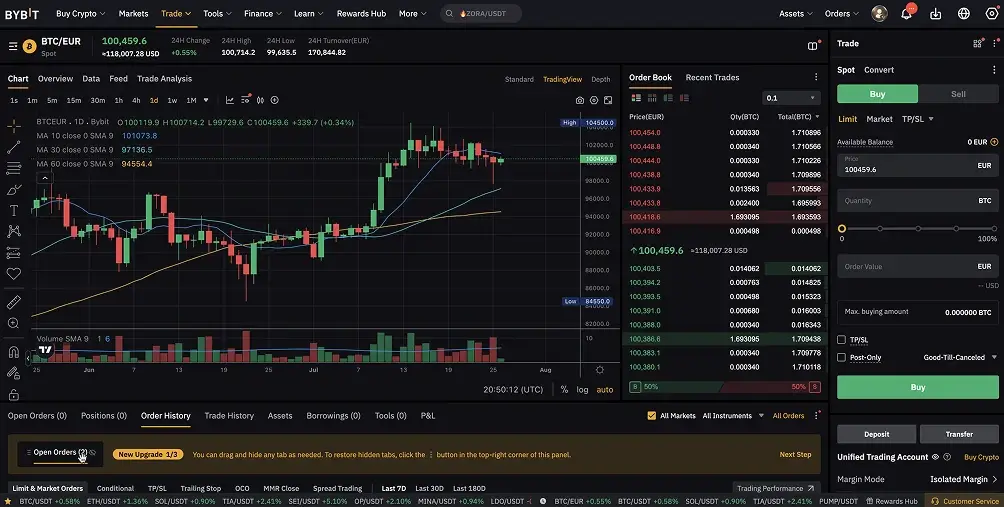Open Customer Service link
This screenshot has width=1004, height=507.
pyautogui.click(x=965, y=501)
